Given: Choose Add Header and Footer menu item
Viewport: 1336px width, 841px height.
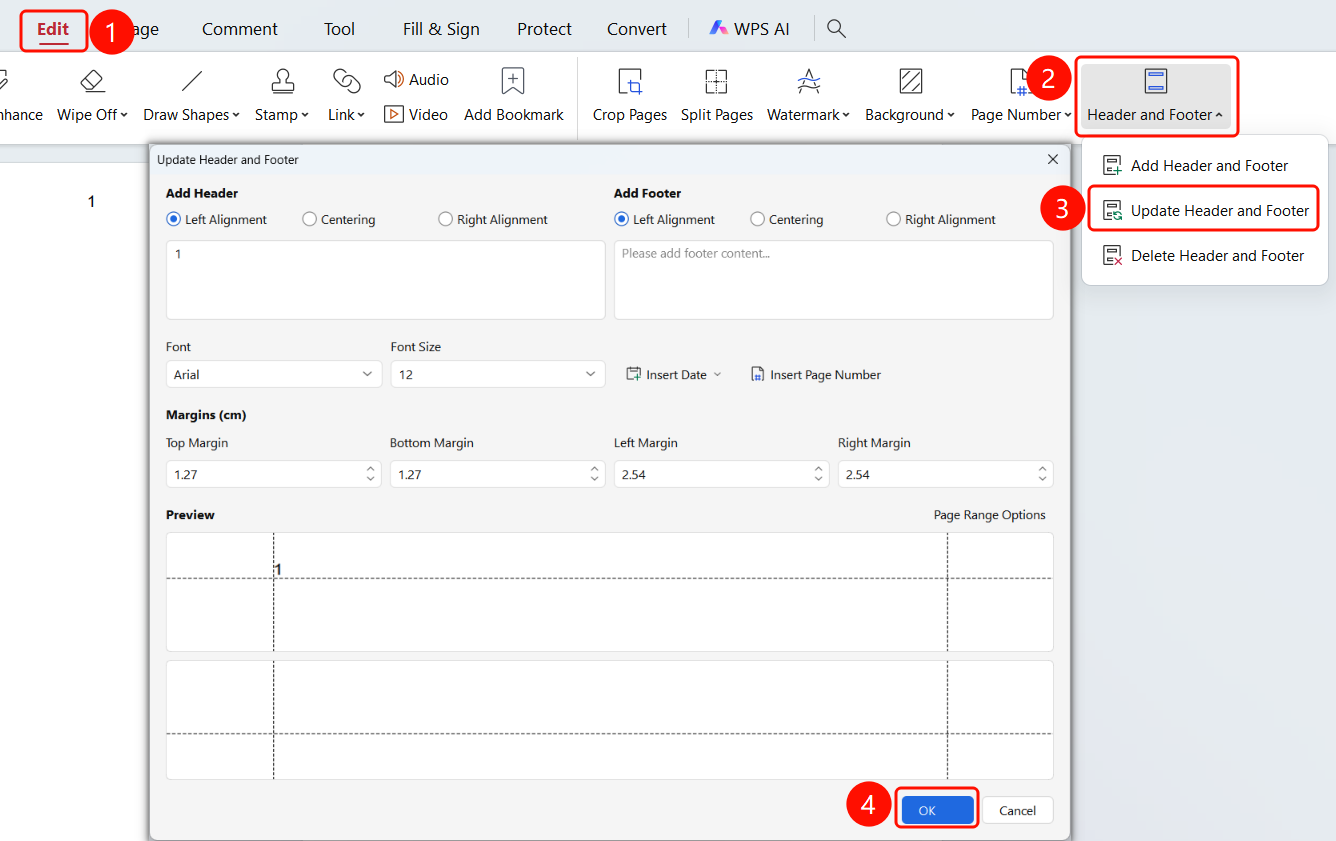Looking at the screenshot, I should click(1205, 166).
